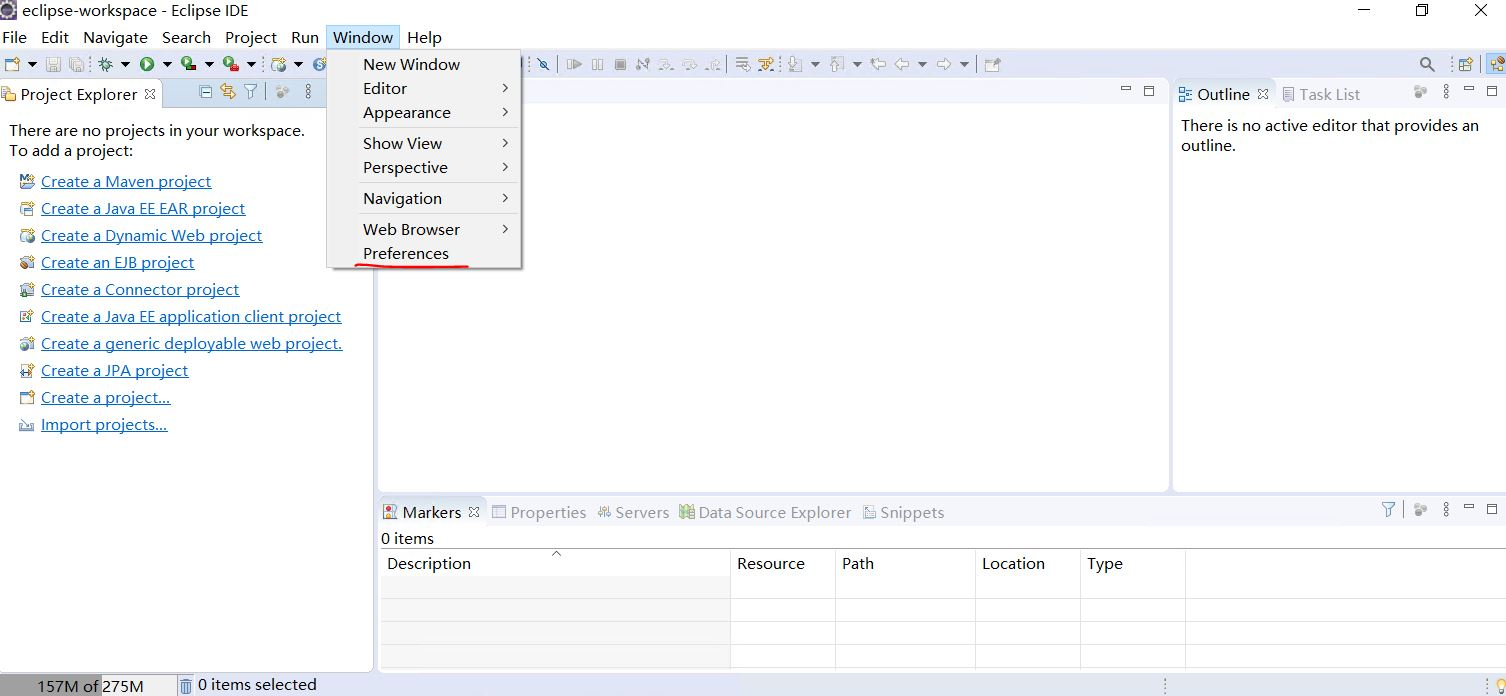The height and width of the screenshot is (696, 1506).
Task: Toggle Link with Editor in Project Explorer
Action: point(228,92)
